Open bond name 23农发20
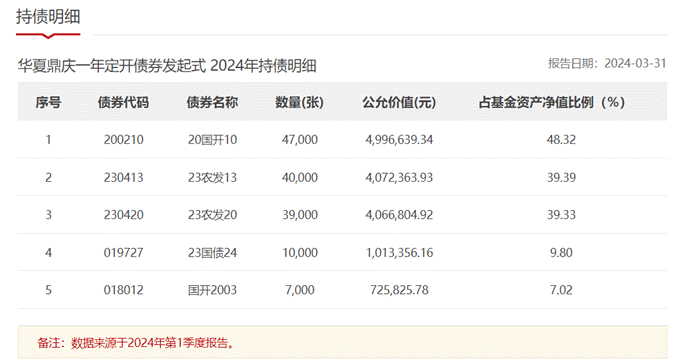687x363 pixels. click(212, 215)
